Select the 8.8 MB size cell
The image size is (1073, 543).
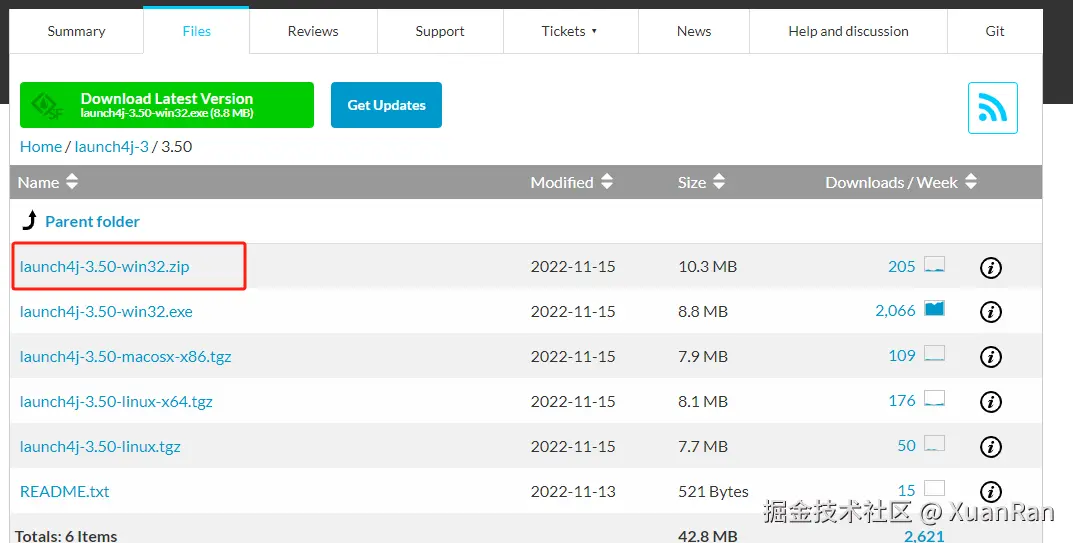(x=703, y=312)
